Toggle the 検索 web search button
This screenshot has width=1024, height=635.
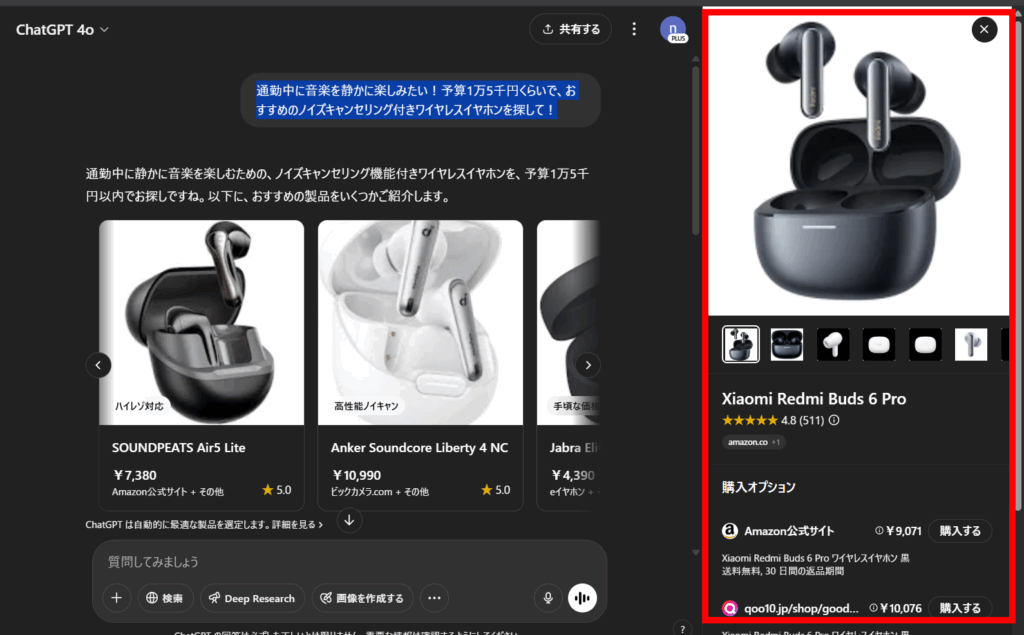(165, 598)
